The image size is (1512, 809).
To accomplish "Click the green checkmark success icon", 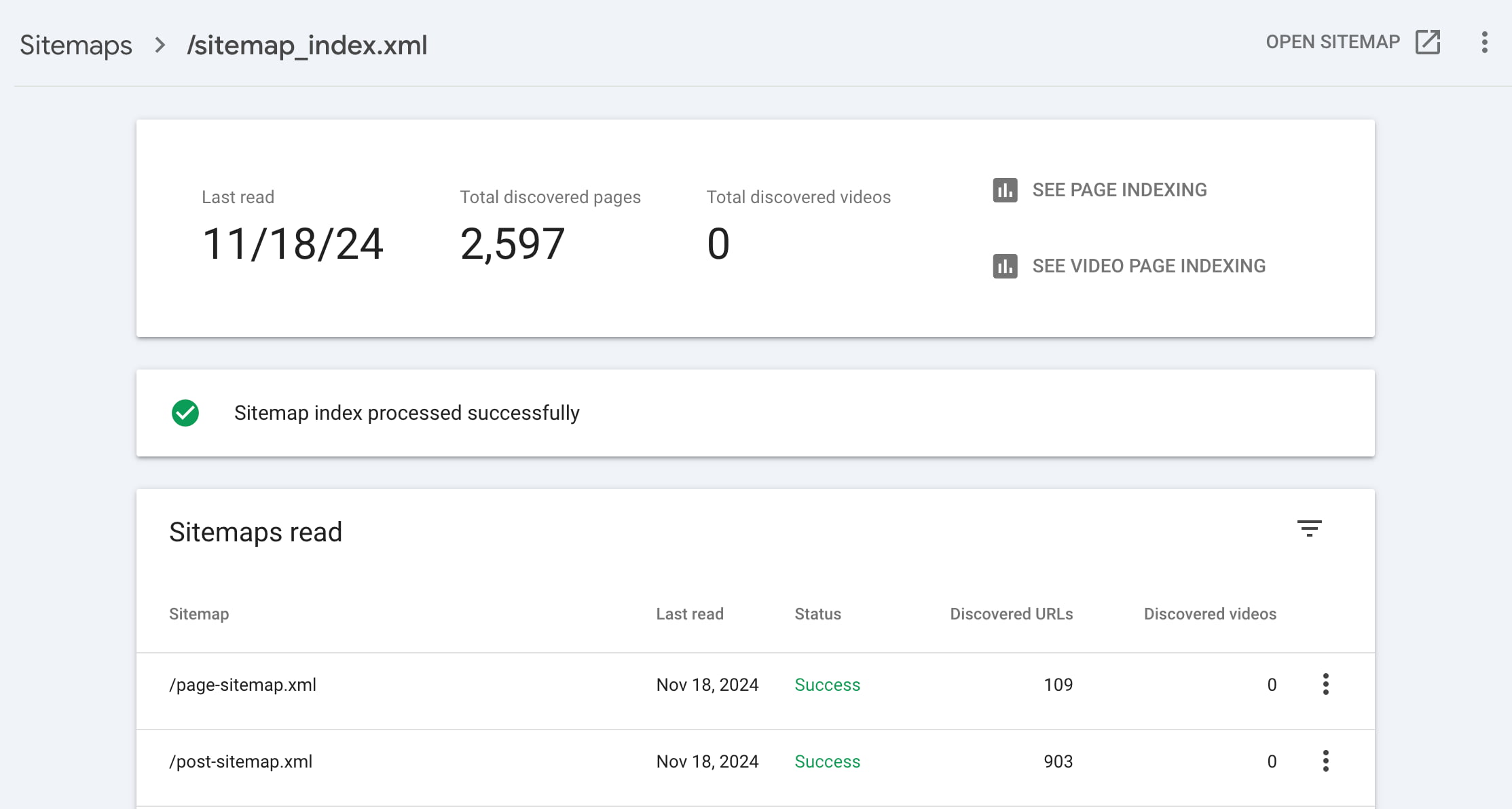I will (x=185, y=413).
